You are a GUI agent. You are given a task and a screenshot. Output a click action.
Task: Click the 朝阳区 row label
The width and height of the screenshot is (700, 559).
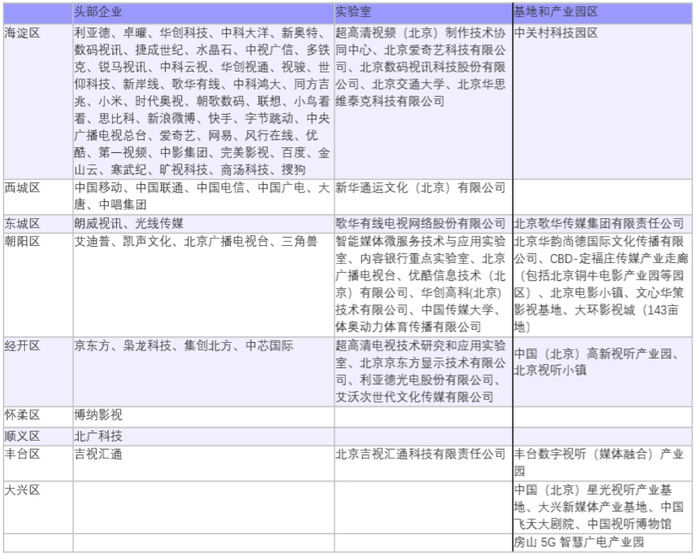[x=38, y=285]
